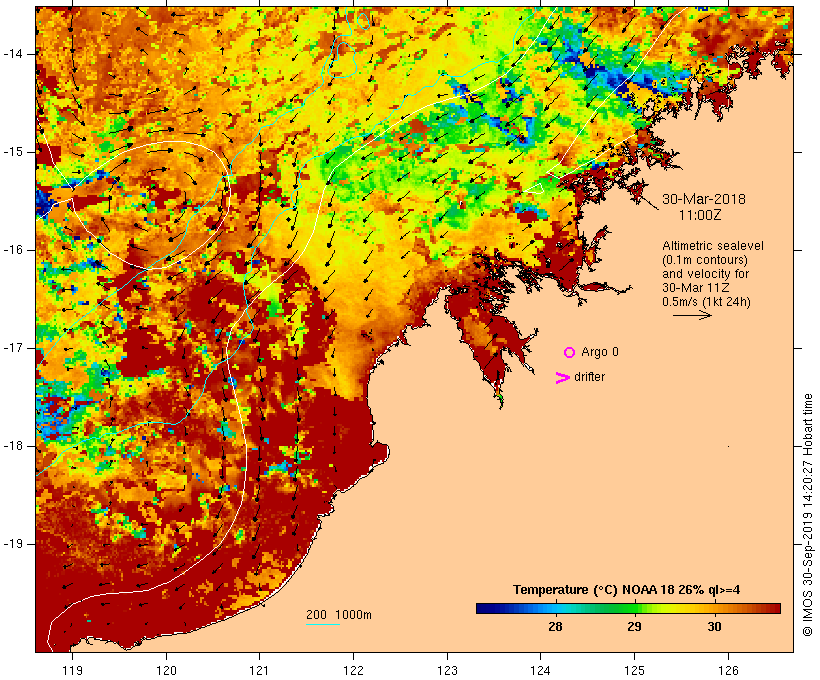Viewport: 820px width, 680px height.
Task: Click the '0.5m/s (1kt 24h)' caption
Action: tap(707, 302)
